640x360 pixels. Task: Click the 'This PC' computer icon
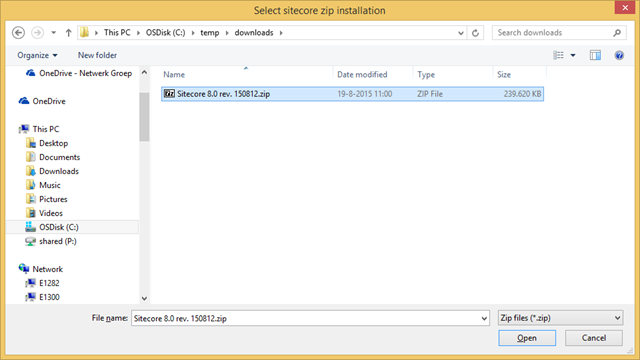pyautogui.click(x=24, y=129)
